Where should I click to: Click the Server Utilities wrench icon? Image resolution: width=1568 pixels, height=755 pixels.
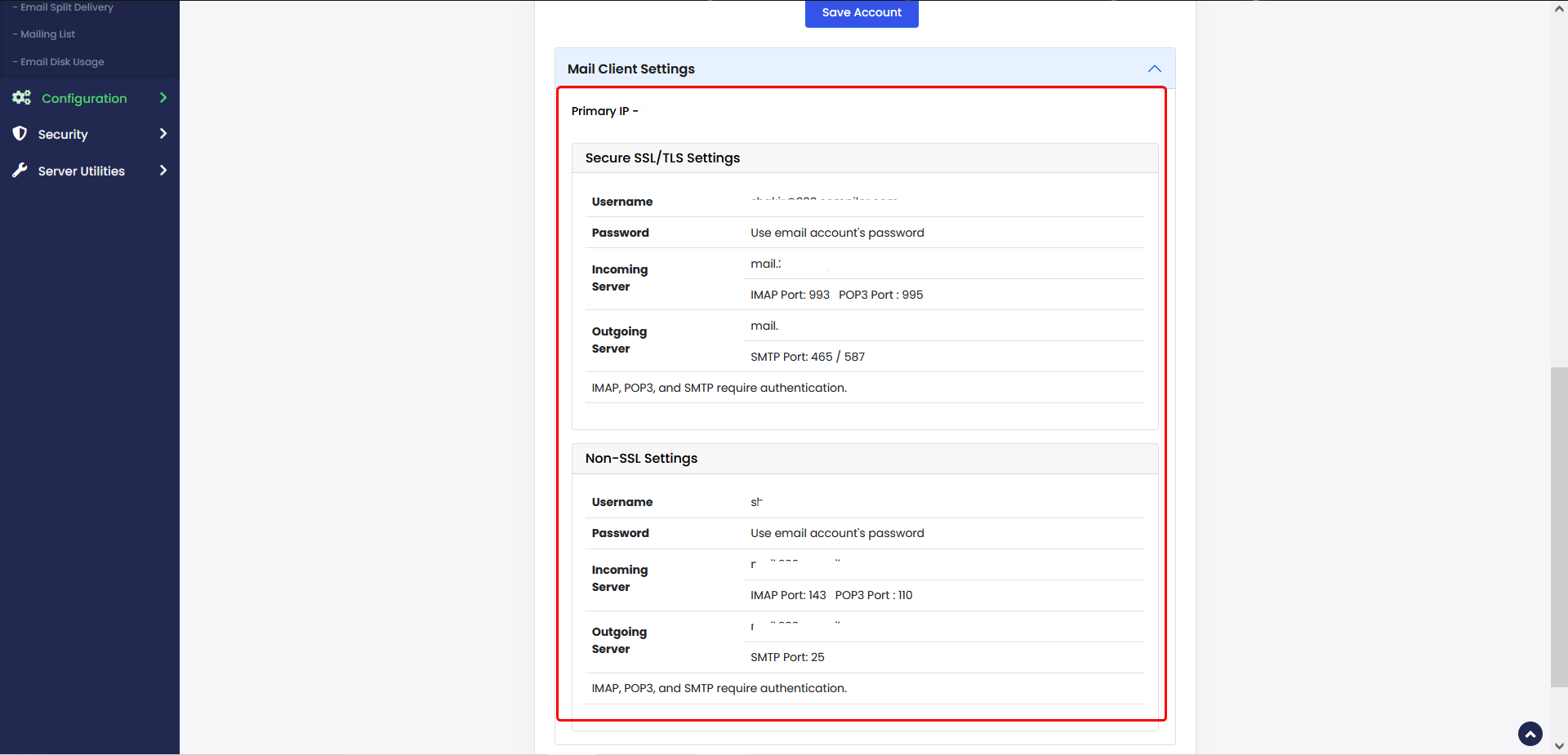[20, 171]
